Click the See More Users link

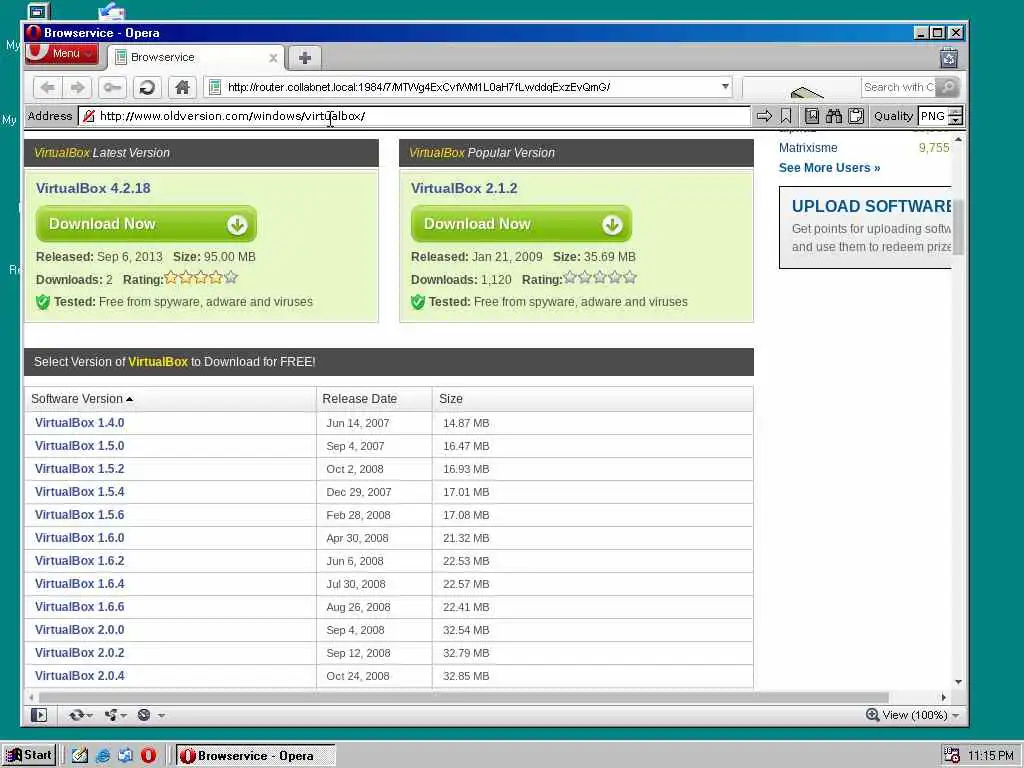point(829,168)
